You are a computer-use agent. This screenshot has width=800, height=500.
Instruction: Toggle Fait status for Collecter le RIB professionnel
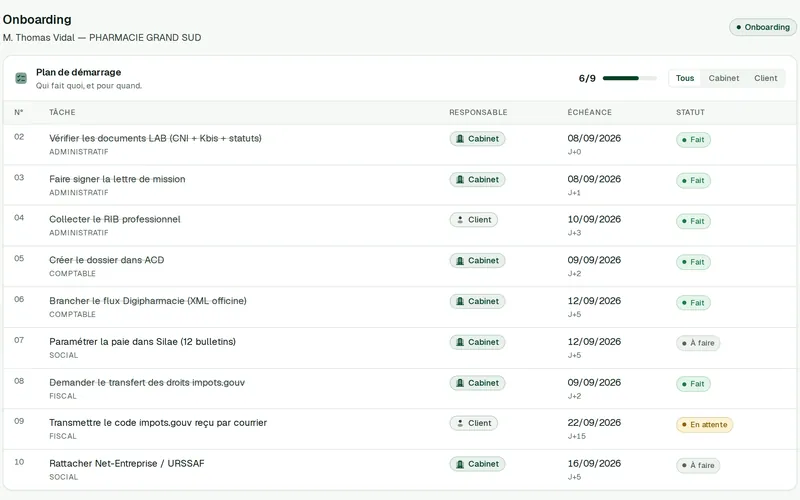pyautogui.click(x=693, y=221)
